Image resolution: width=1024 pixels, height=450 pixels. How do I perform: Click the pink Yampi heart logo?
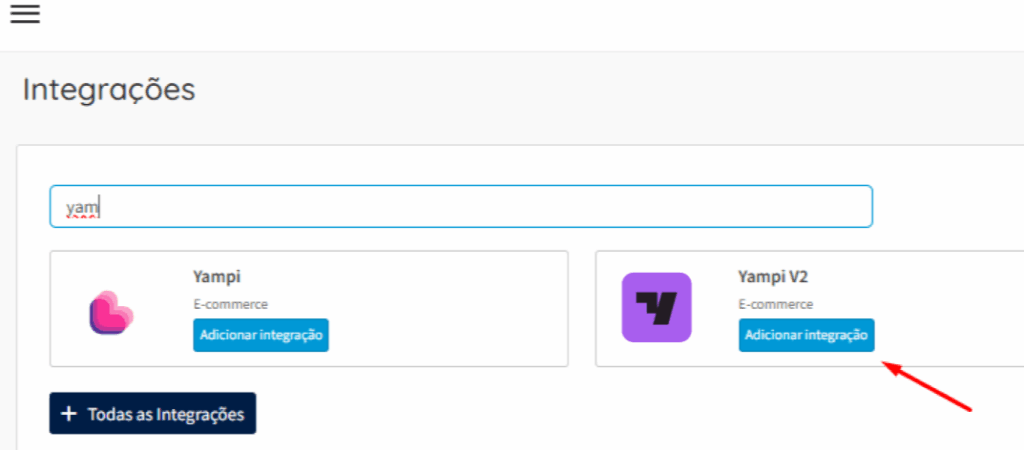(111, 312)
